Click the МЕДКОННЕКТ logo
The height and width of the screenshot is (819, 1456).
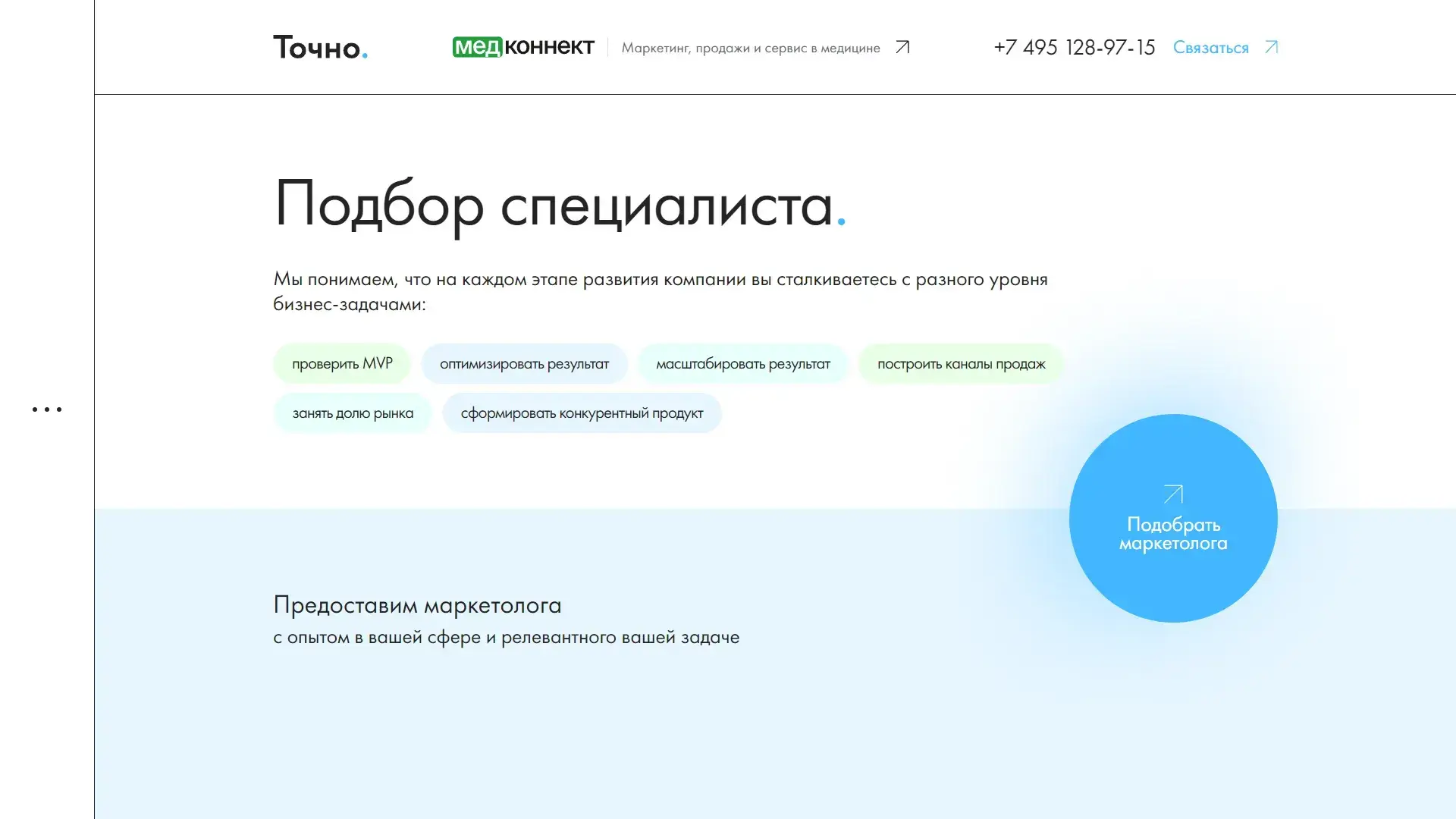pyautogui.click(x=525, y=46)
